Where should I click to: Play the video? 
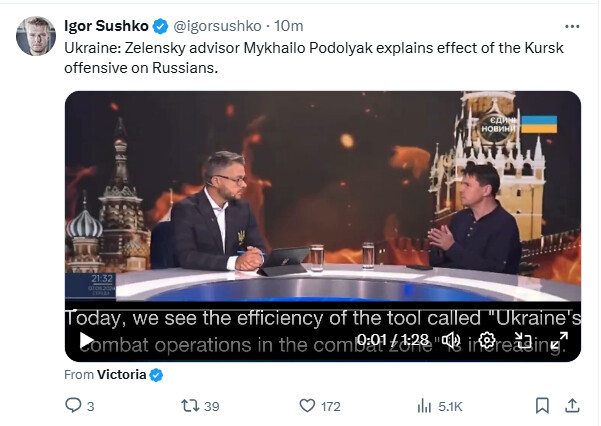[87, 341]
